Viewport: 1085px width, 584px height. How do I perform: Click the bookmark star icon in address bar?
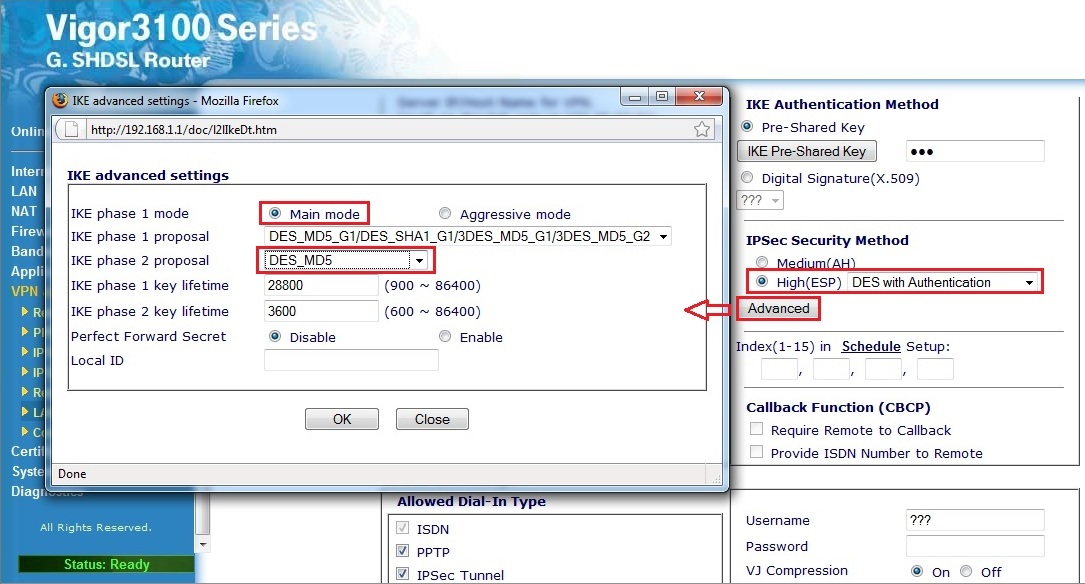pos(702,129)
